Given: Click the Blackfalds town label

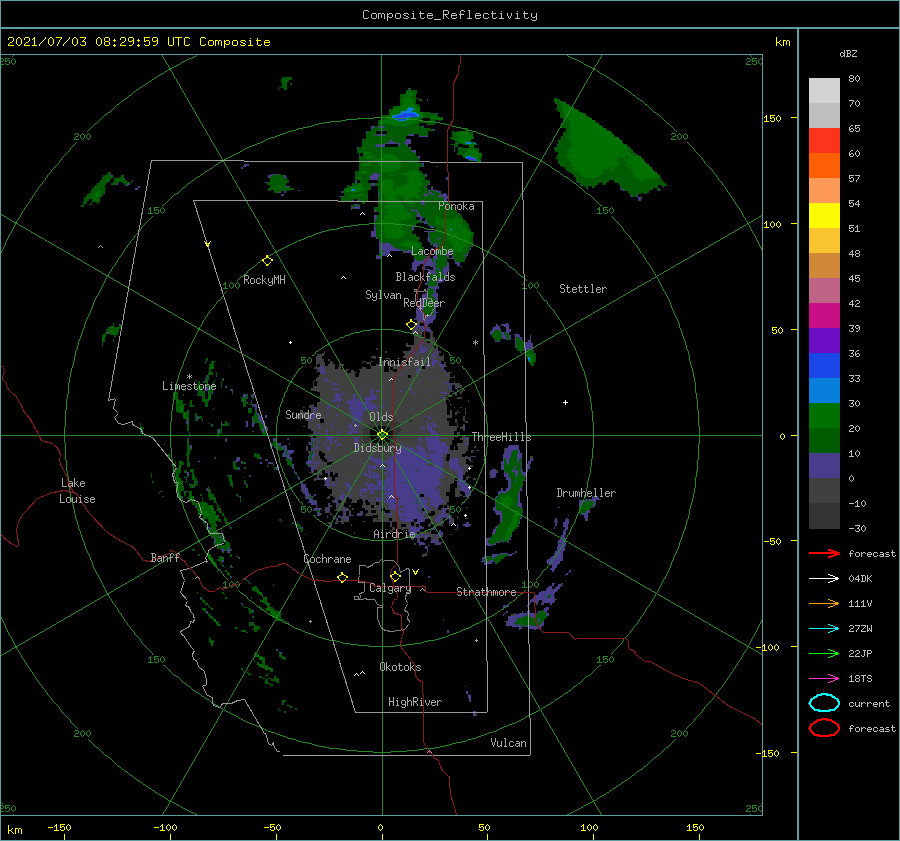Looking at the screenshot, I should pyautogui.click(x=425, y=277).
